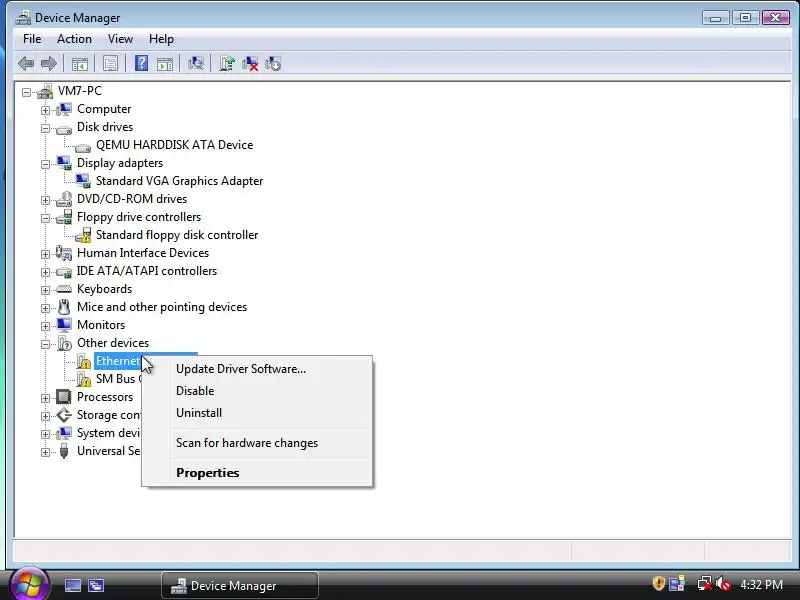Click the Processors chip icon
The height and width of the screenshot is (600, 800).
click(x=64, y=397)
